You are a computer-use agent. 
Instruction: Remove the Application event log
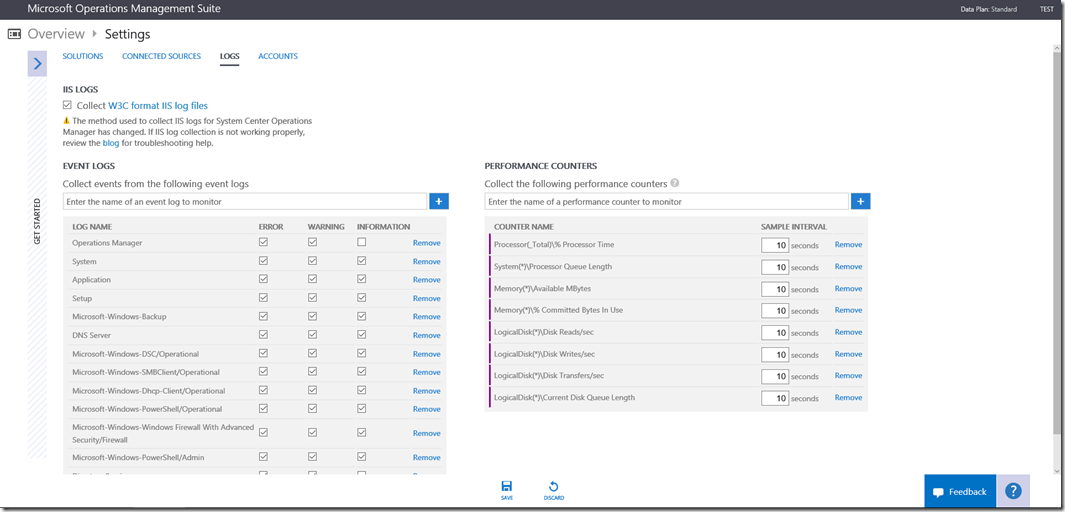tap(426, 280)
